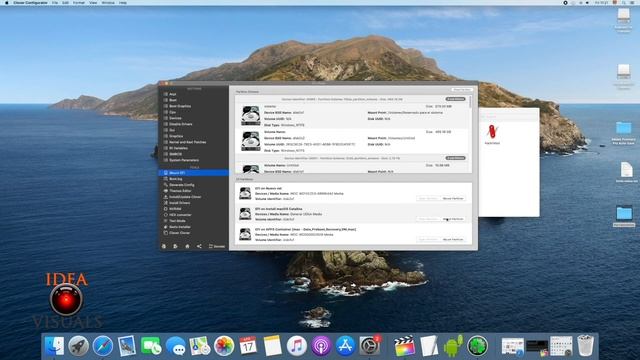This screenshot has width=640, height=360.
Task: Click the export configuration icon in sidebar footer
Action: coord(175,246)
